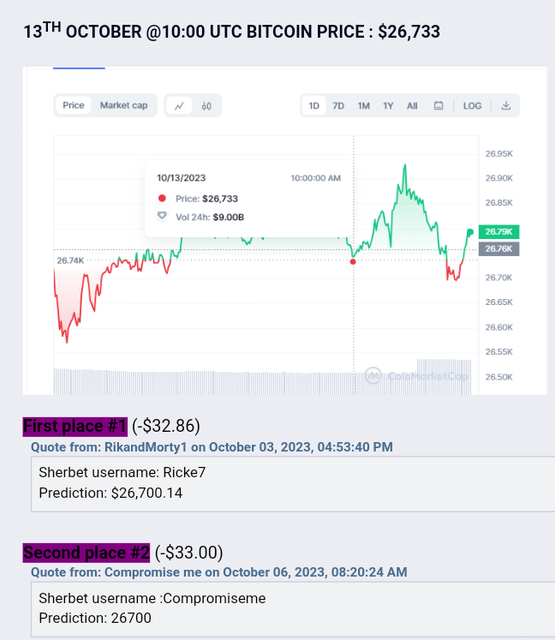Image resolution: width=555 pixels, height=640 pixels.
Task: Select the 1Y time range
Action: [x=388, y=106]
